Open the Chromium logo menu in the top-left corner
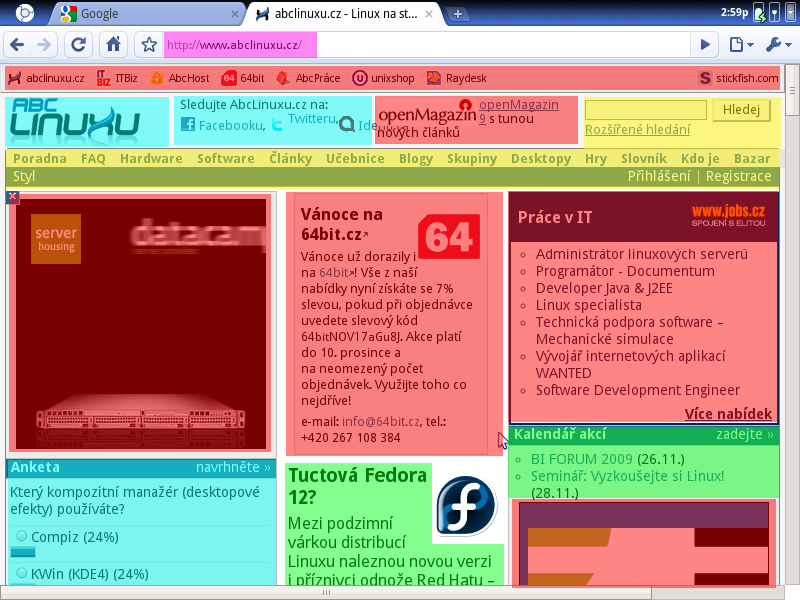 tap(23, 13)
